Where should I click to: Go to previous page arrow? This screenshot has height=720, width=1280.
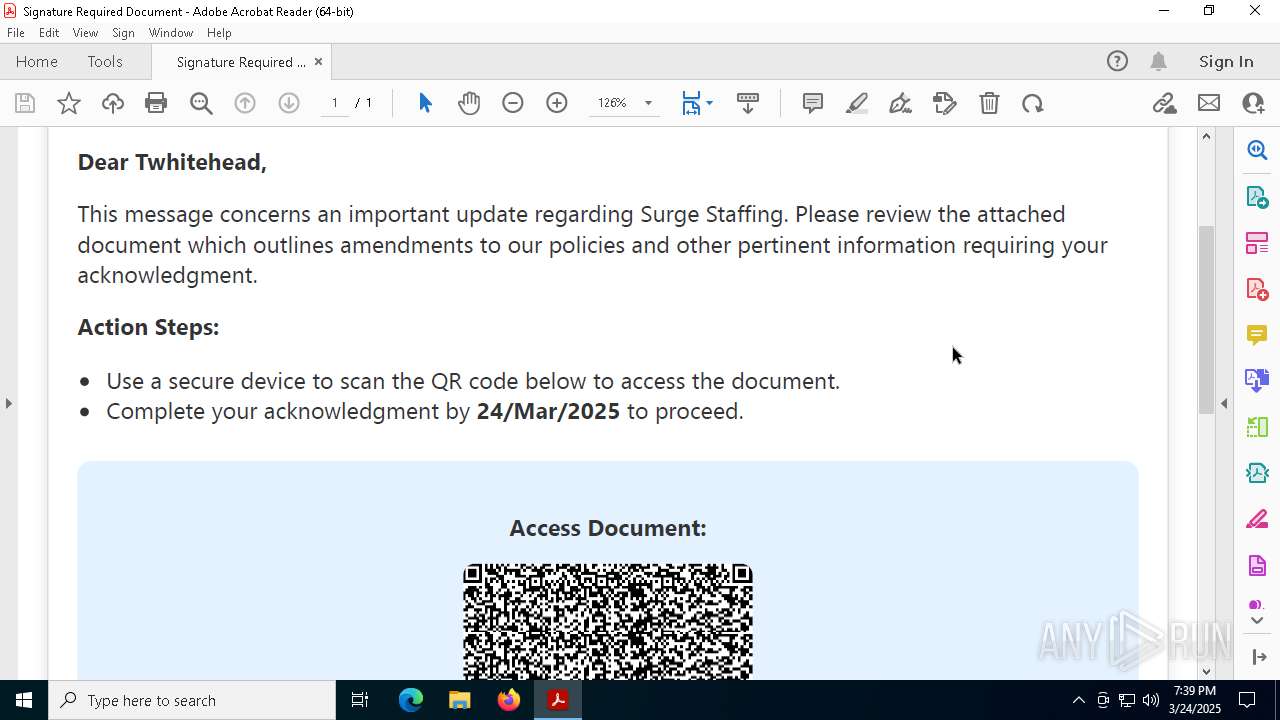[245, 103]
